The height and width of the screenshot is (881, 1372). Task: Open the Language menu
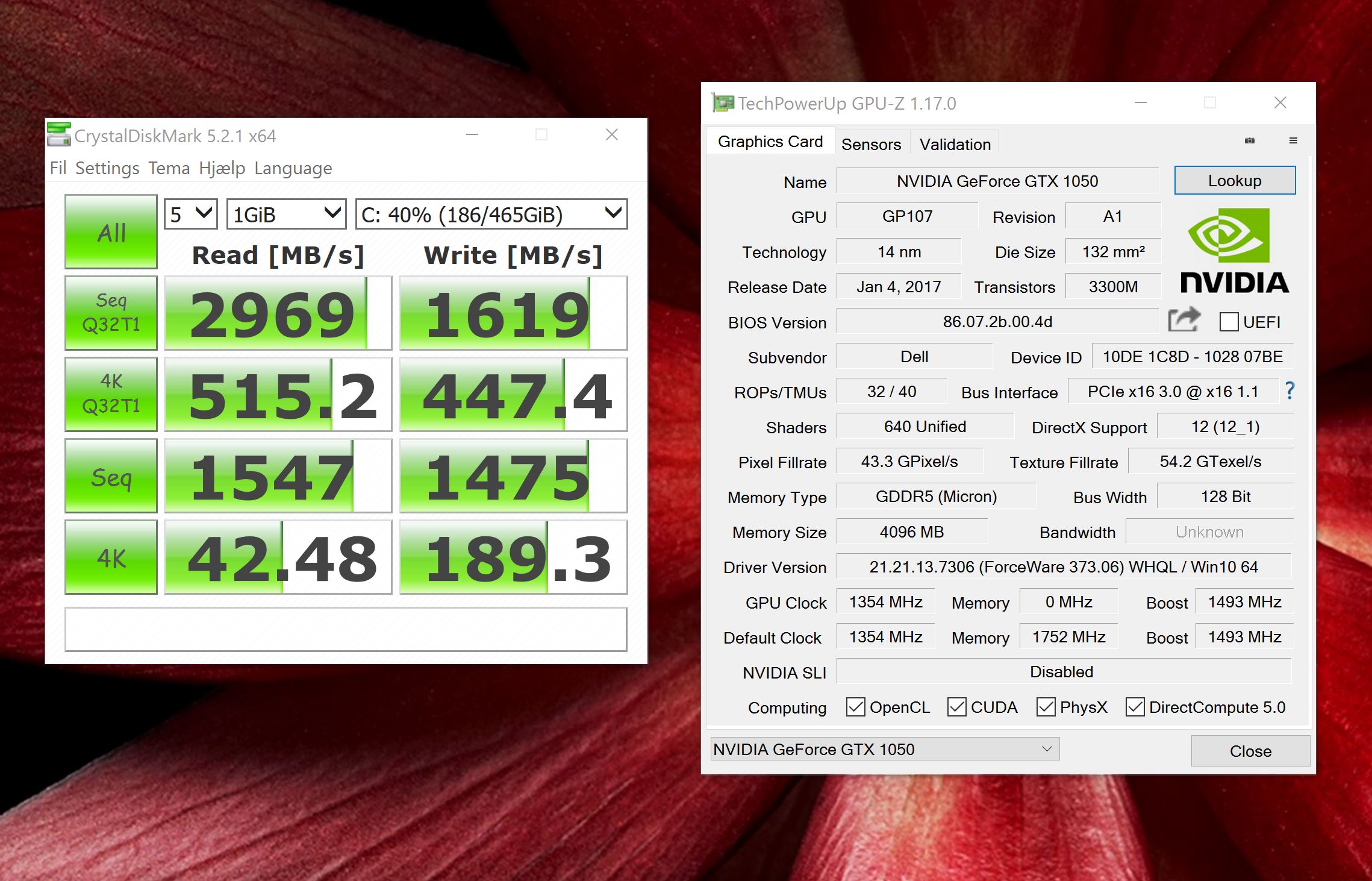point(293,168)
